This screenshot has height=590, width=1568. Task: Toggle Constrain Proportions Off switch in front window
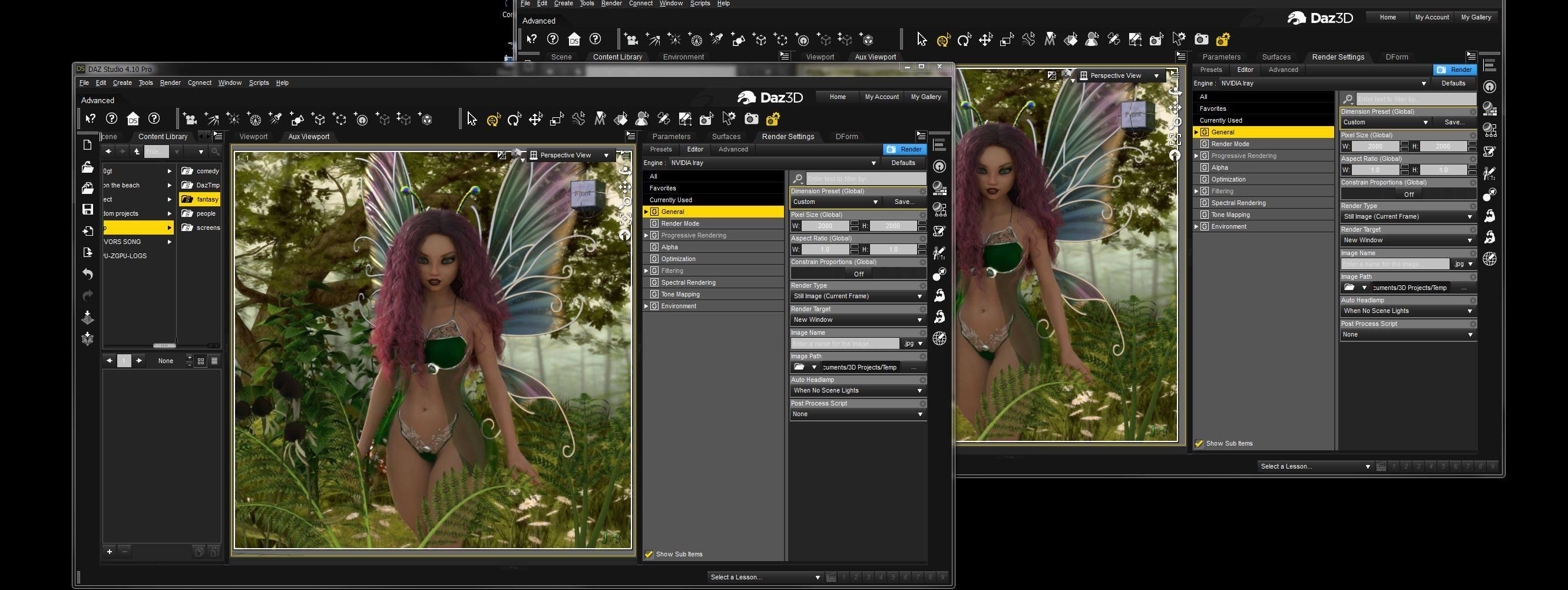coord(858,274)
